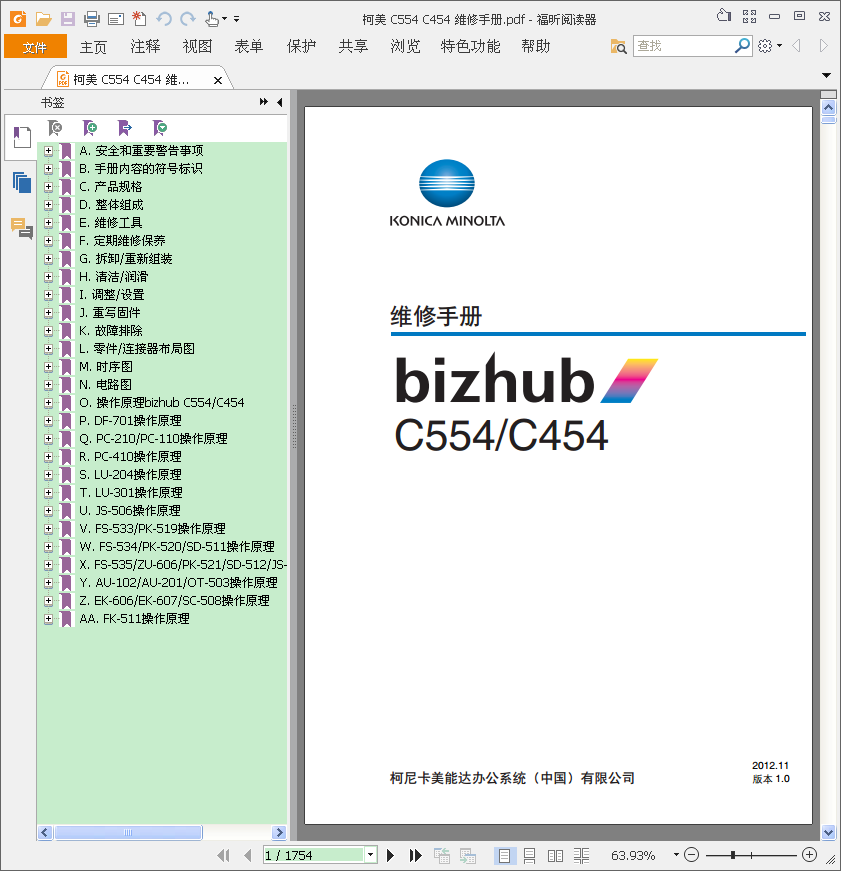Select continuous facing view icon

pyautogui.click(x=581, y=855)
